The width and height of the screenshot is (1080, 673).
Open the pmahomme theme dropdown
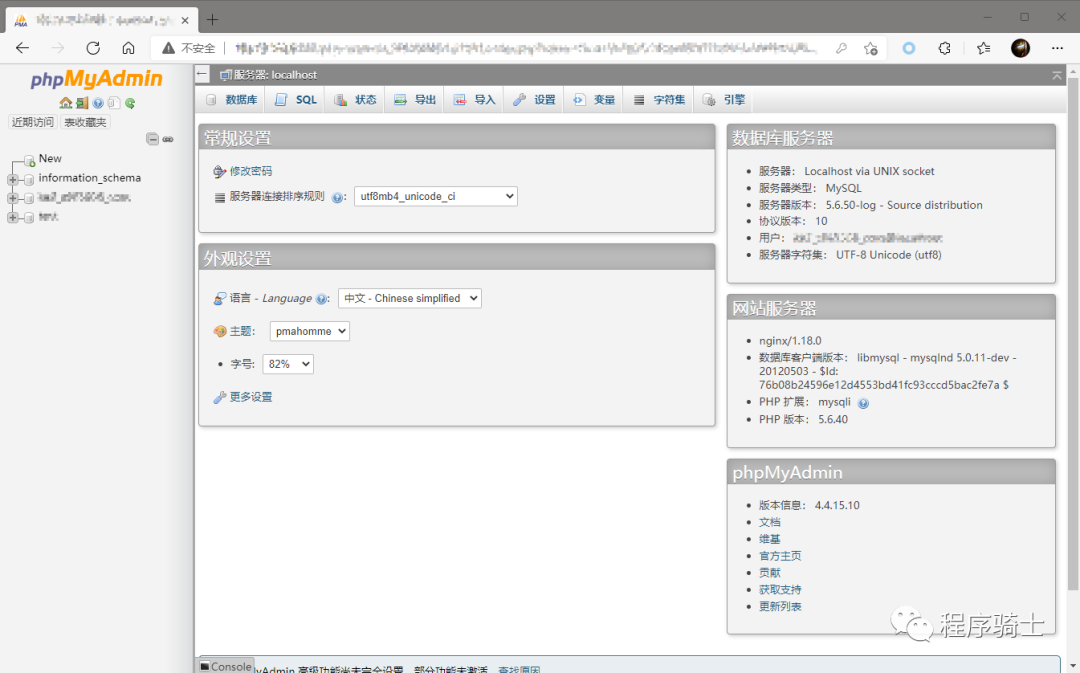(x=309, y=331)
